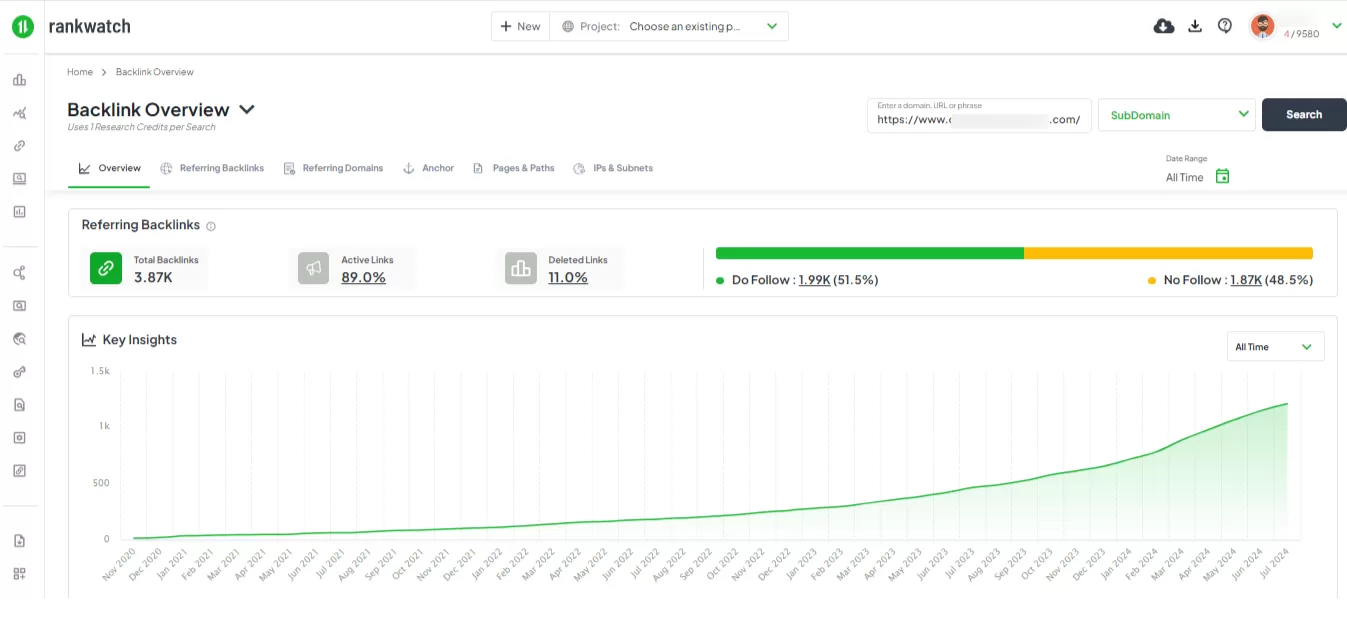This screenshot has height=636, width=1347.
Task: Open the chain link icon in sidebar
Action: pos(19,146)
